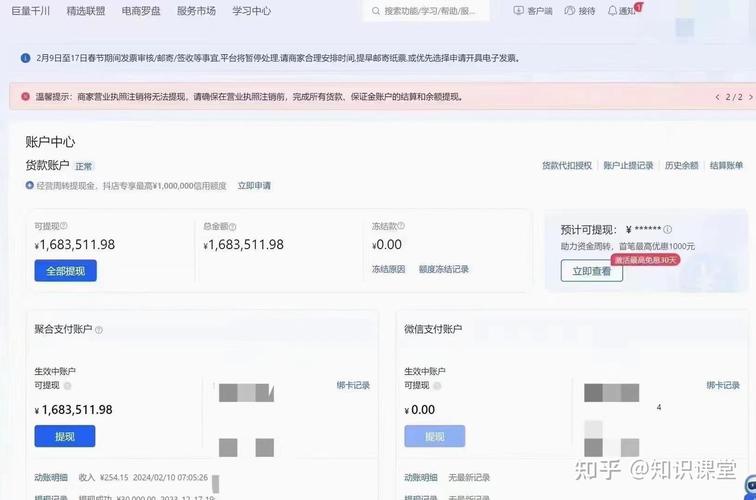Open the 巨量千川 menu item
This screenshot has height=500, width=756.
30,11
